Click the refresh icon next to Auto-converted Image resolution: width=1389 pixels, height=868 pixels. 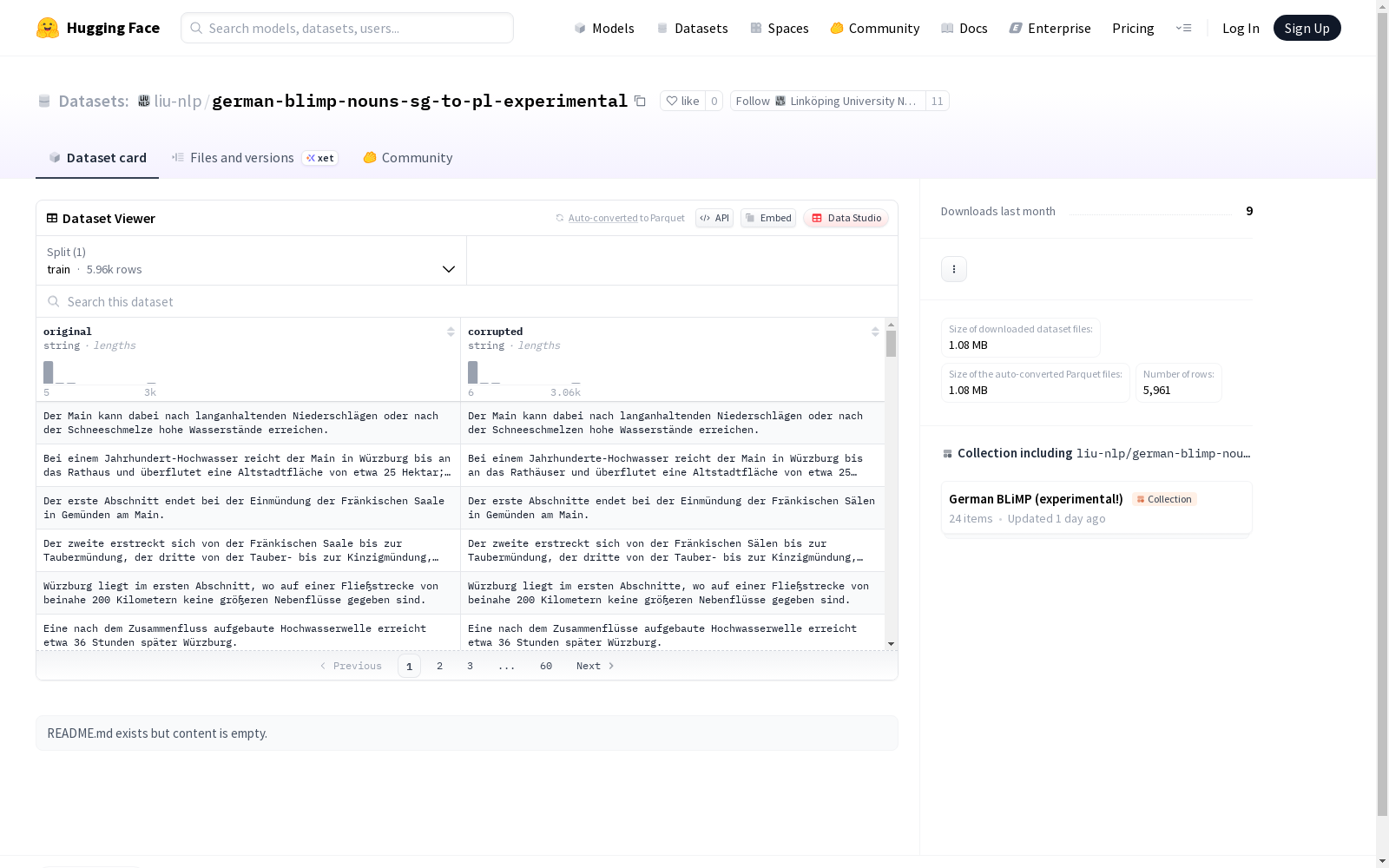point(560,218)
